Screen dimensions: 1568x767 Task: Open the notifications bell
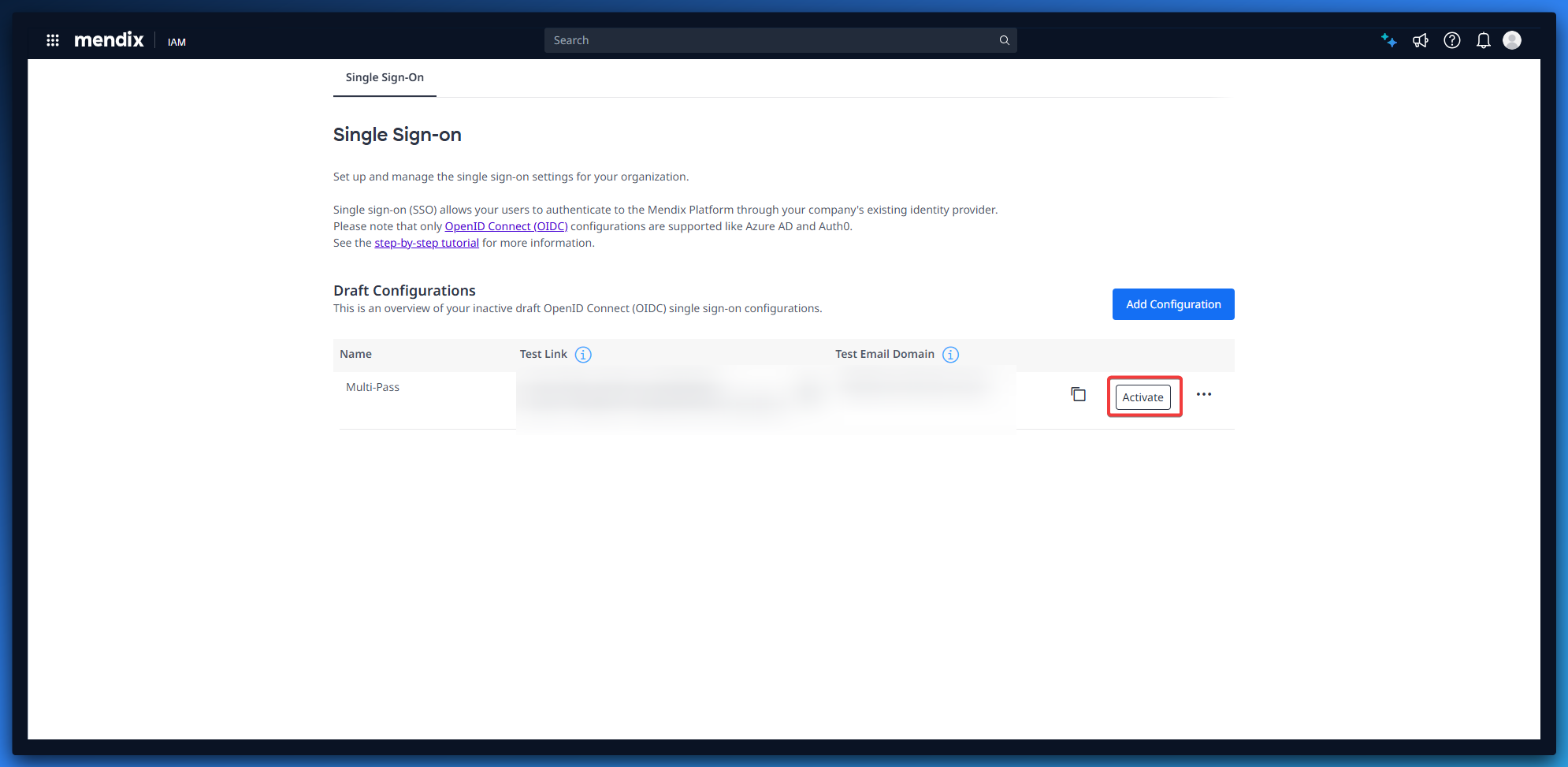(x=1483, y=40)
